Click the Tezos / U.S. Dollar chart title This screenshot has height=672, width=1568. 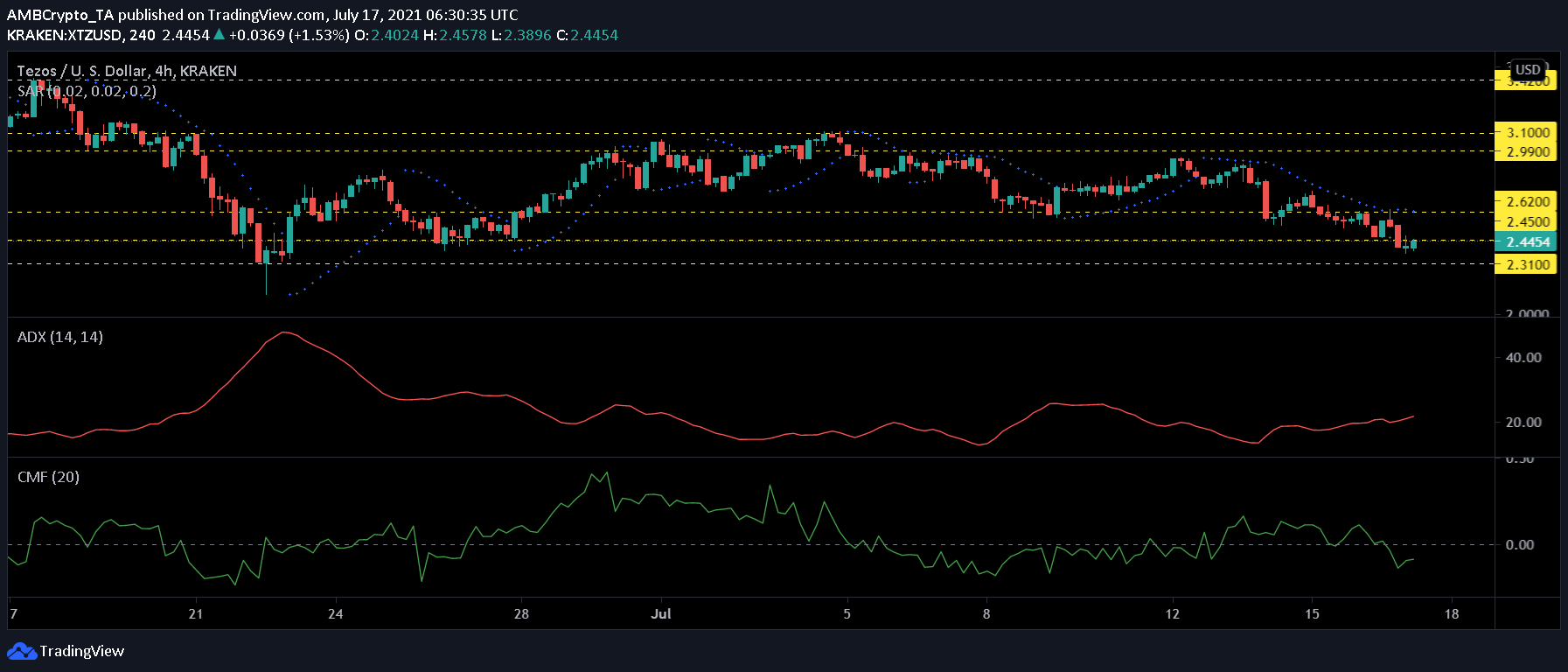[127, 71]
